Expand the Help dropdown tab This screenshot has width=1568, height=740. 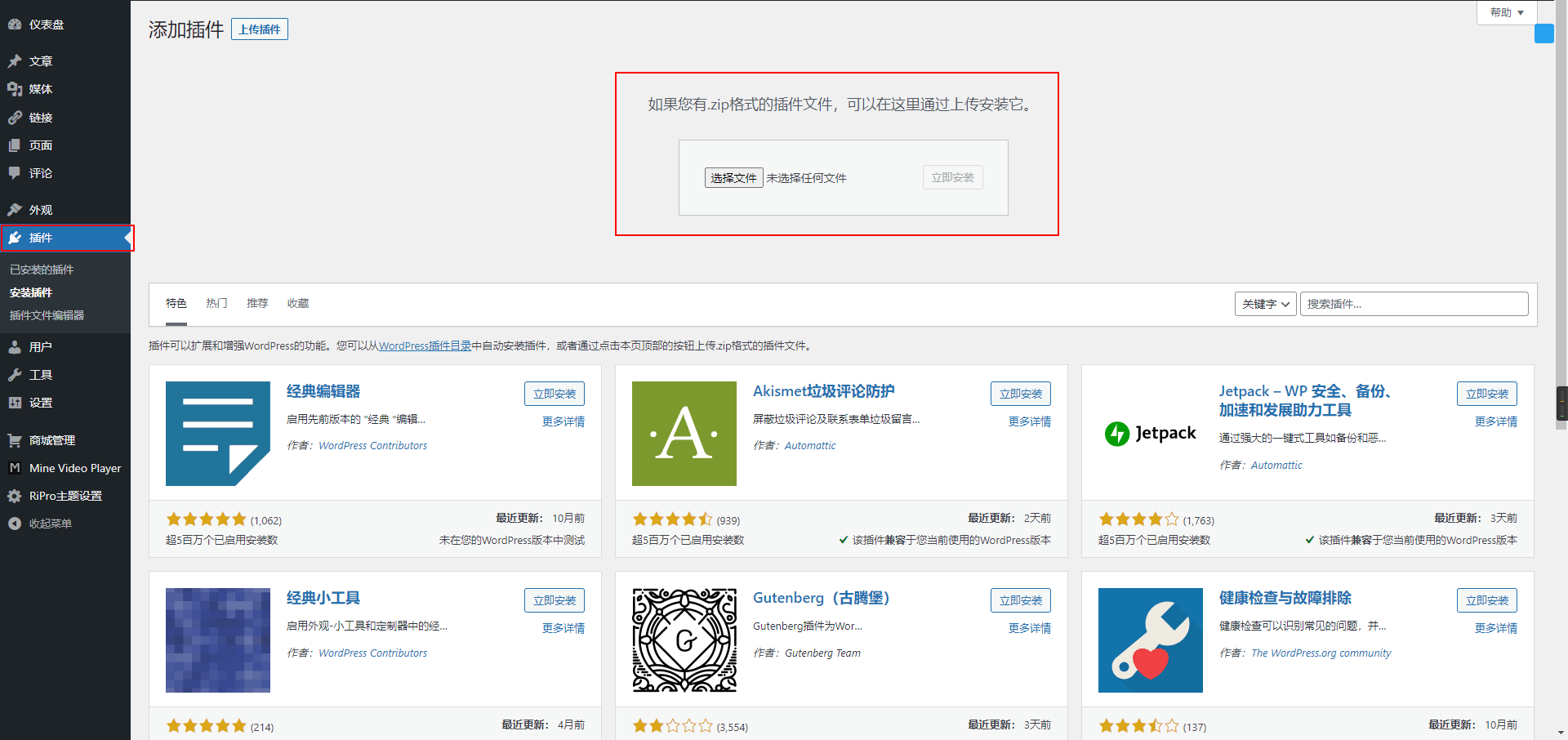[1507, 13]
